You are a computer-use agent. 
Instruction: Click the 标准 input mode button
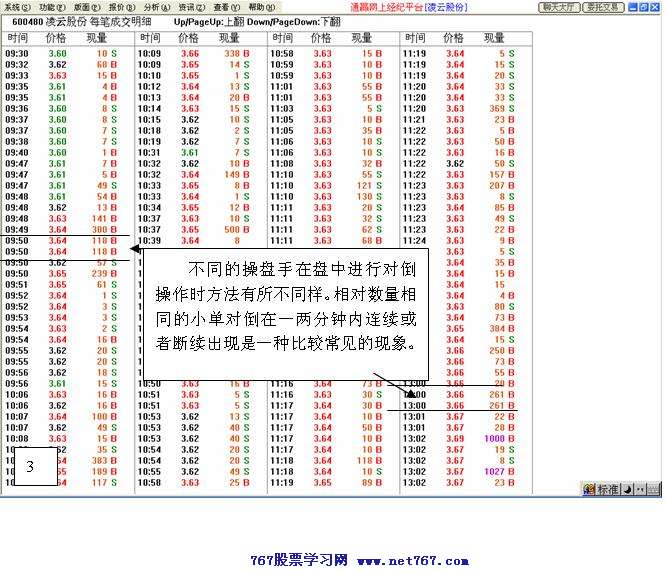(x=609, y=490)
